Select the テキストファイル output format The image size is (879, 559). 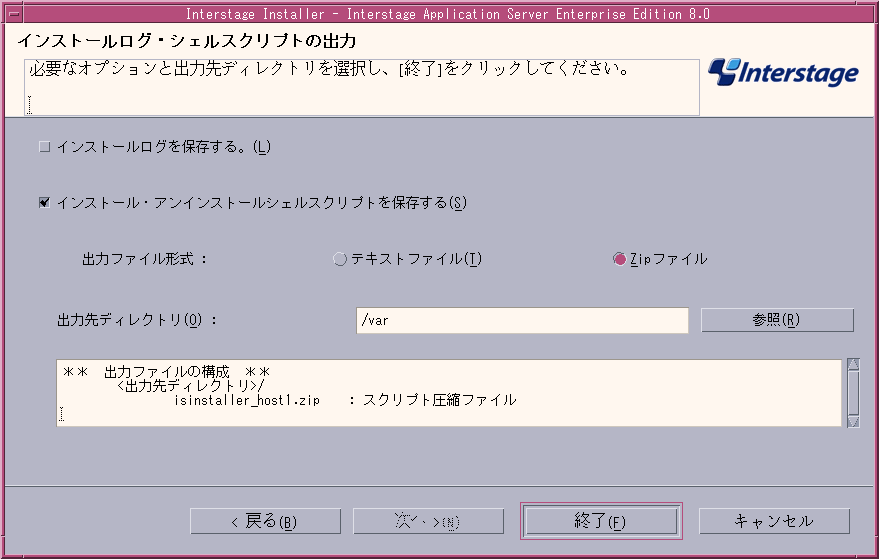click(340, 259)
